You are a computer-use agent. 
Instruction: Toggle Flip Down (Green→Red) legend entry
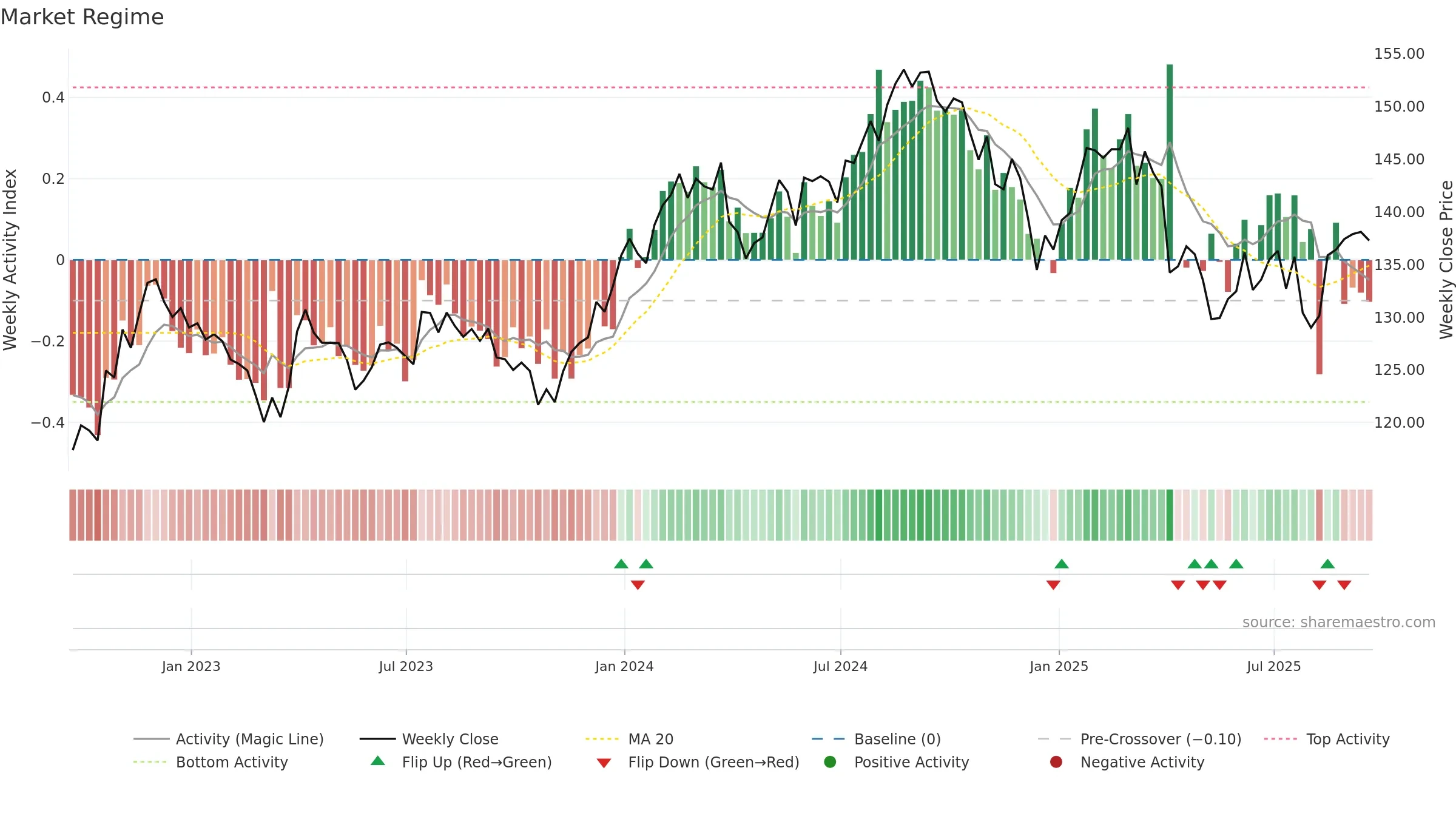tap(698, 762)
